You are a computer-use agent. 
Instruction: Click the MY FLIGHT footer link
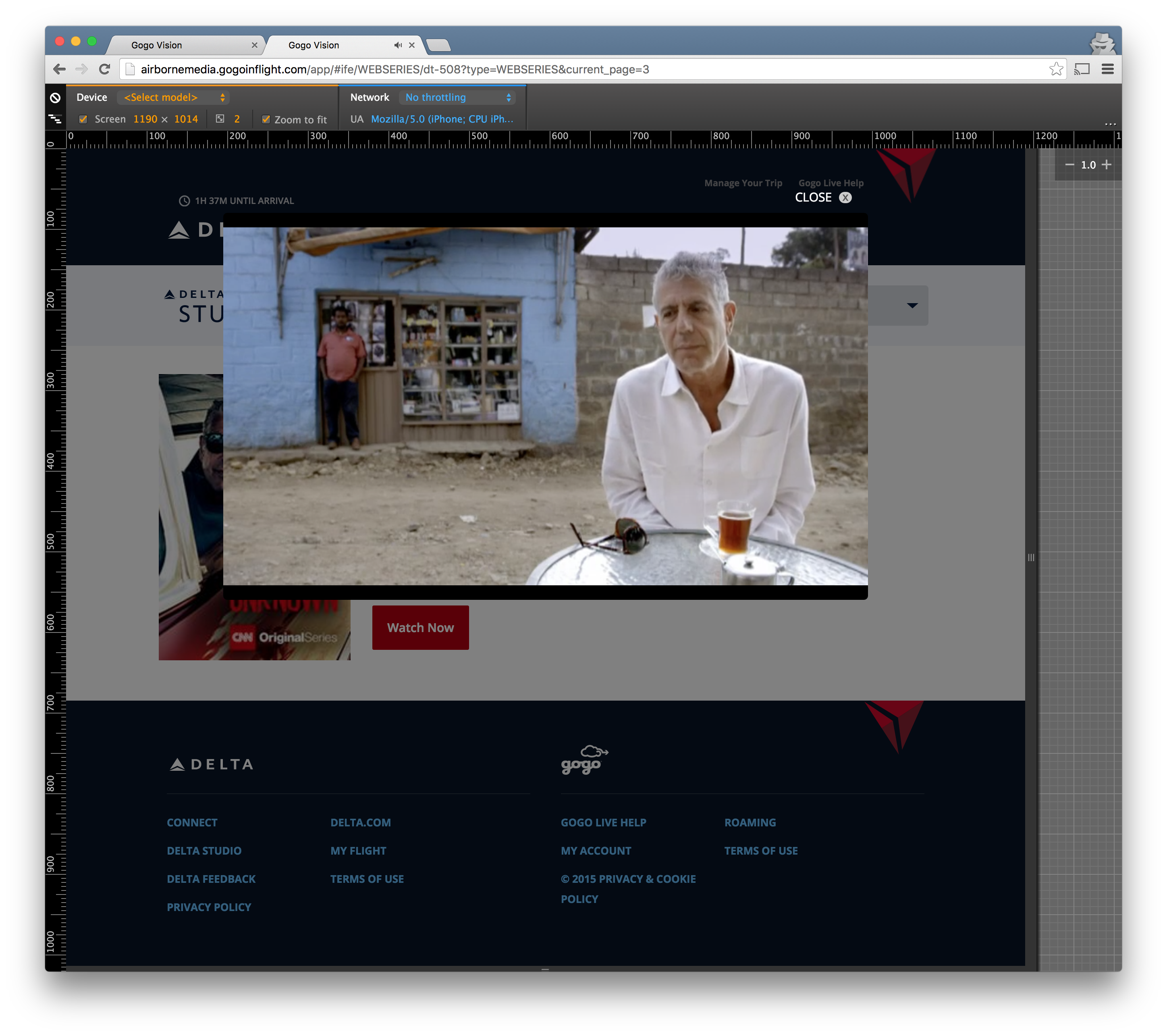tap(358, 851)
